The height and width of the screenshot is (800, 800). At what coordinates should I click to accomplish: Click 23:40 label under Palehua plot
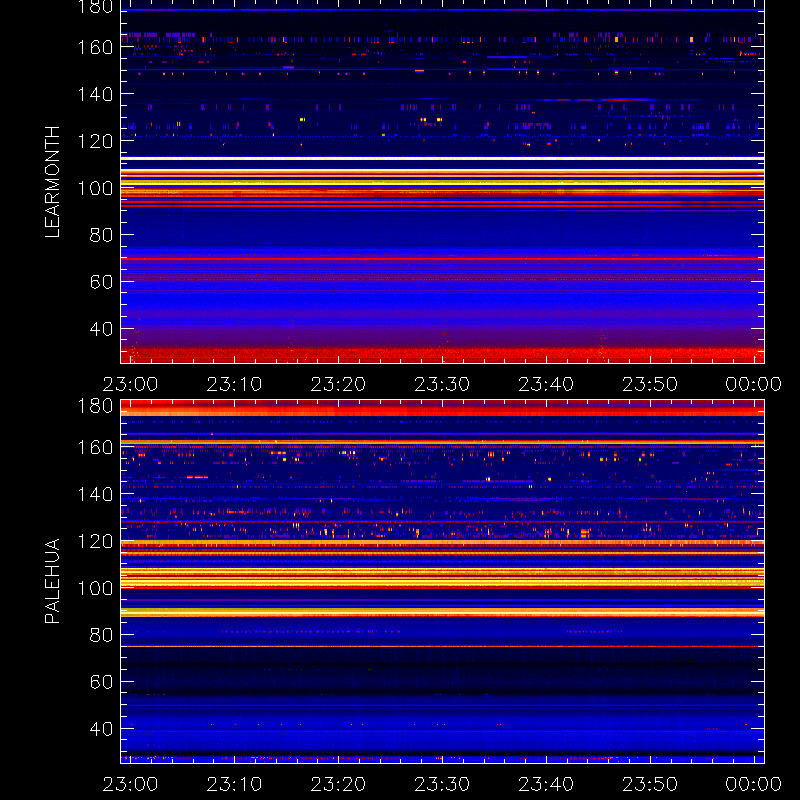pos(546,784)
